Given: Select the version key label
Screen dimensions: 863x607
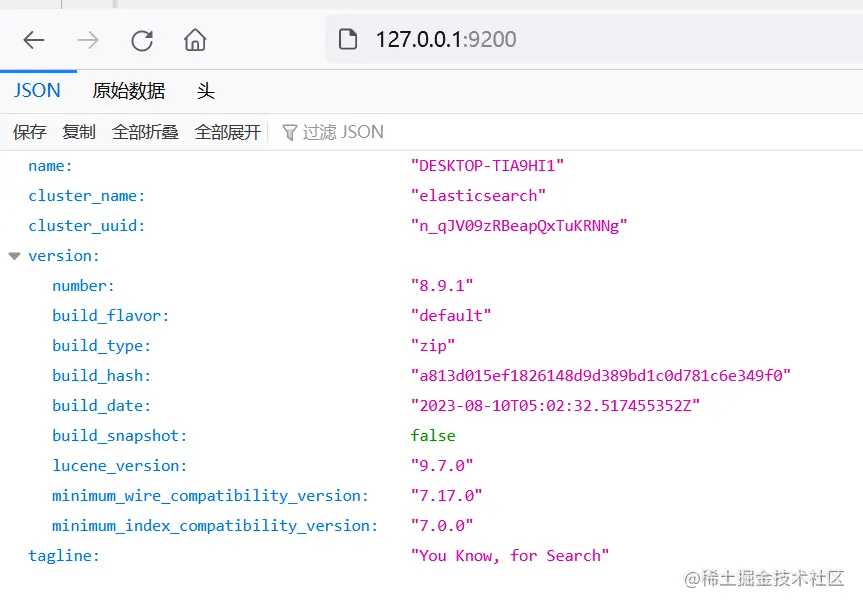Looking at the screenshot, I should (x=64, y=256).
